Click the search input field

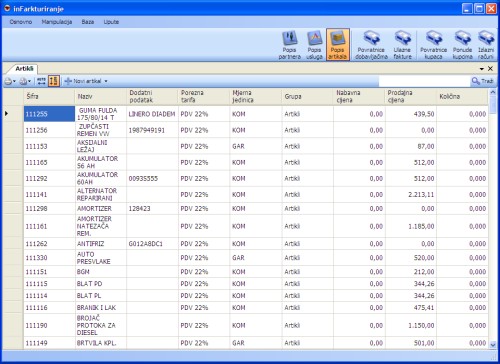pos(424,81)
